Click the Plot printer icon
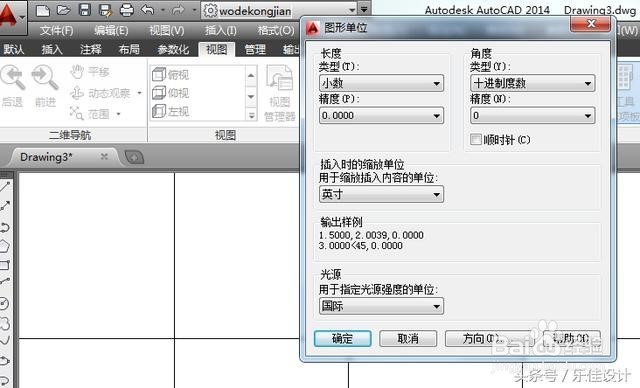Image resolution: width=640 pixels, height=388 pixels. point(127,10)
